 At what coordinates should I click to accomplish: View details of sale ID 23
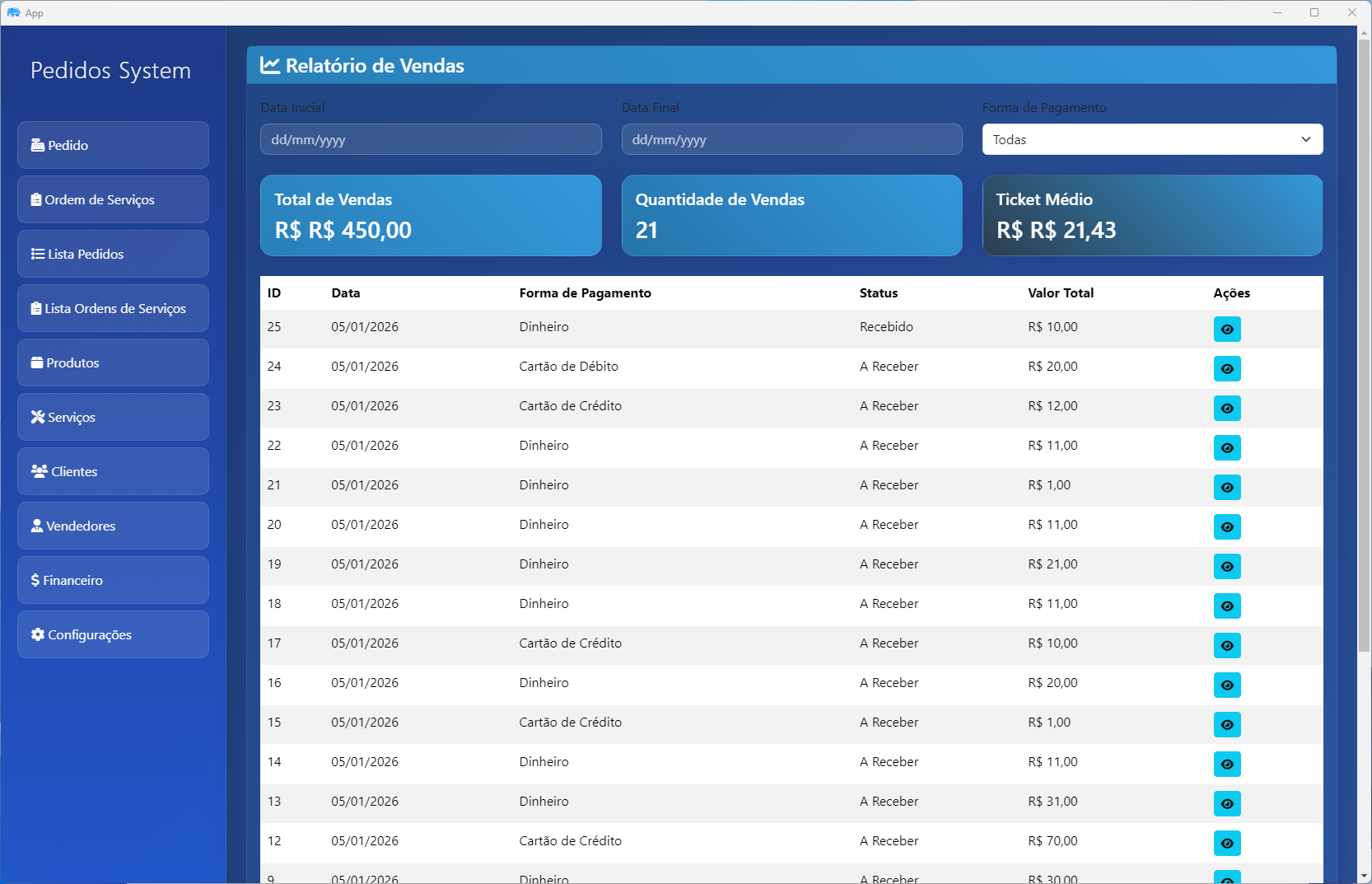tap(1226, 409)
